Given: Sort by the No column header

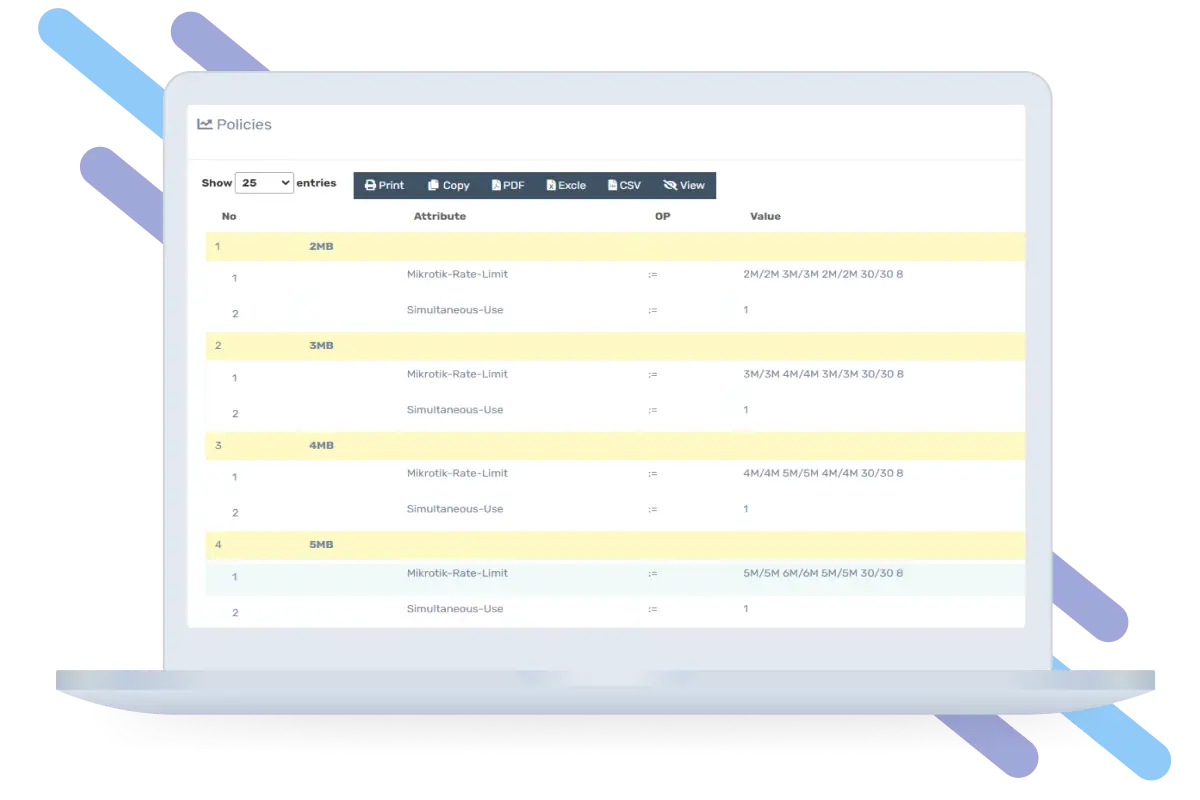Looking at the screenshot, I should pos(229,216).
